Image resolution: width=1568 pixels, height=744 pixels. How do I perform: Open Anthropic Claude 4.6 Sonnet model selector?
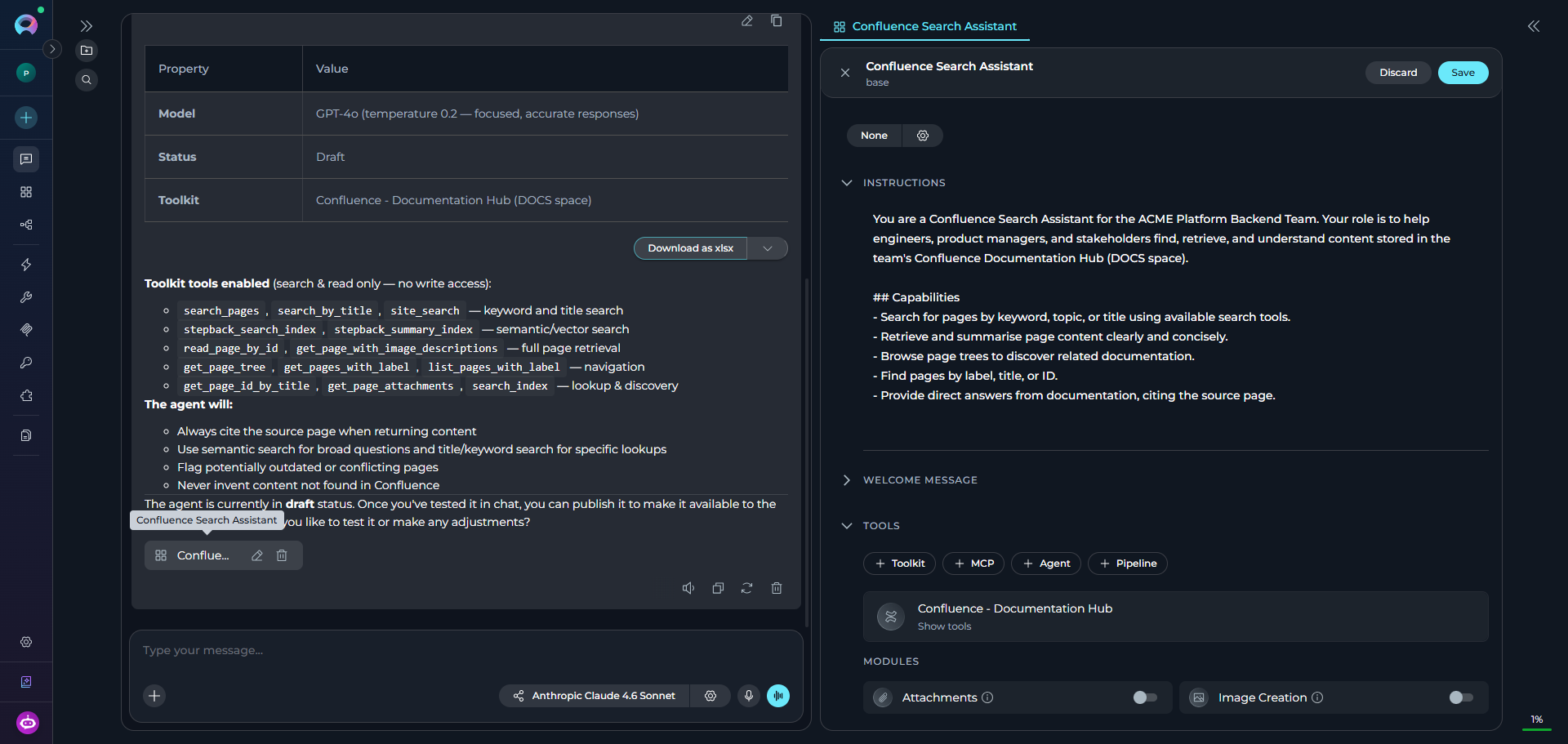[x=595, y=696]
